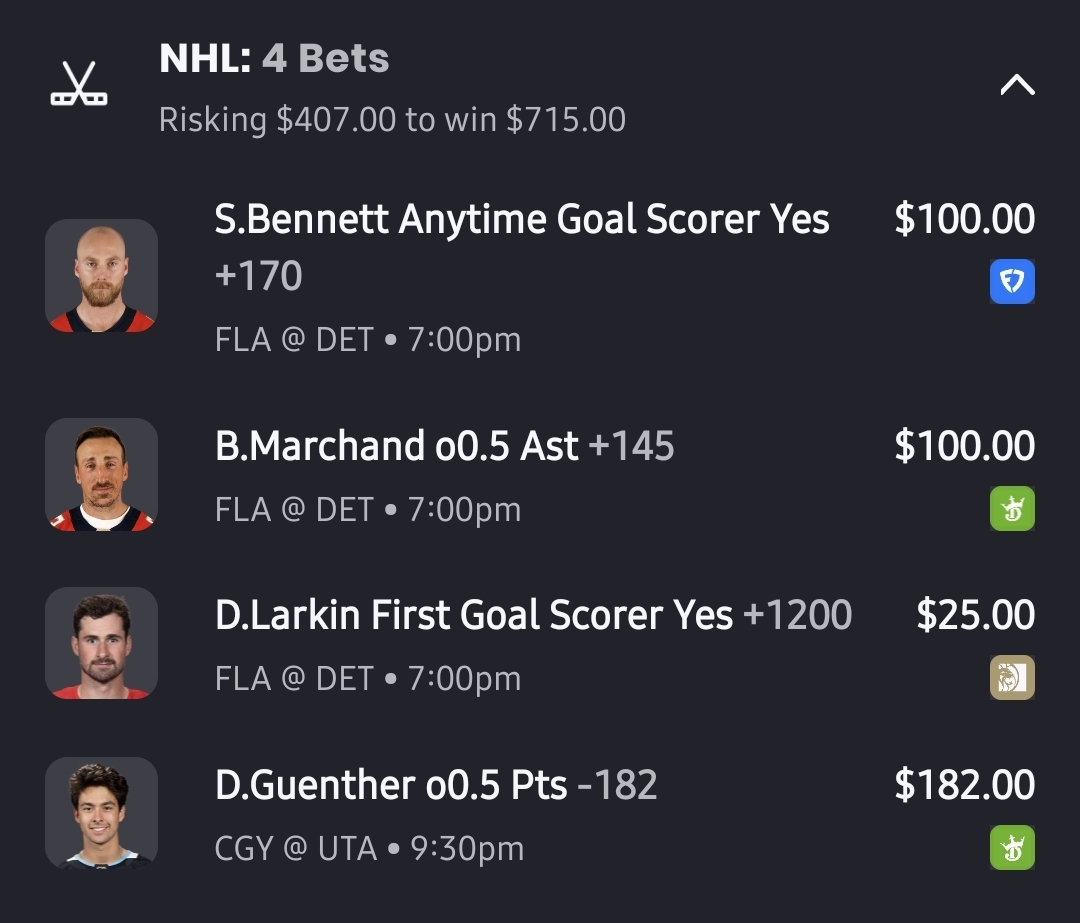Tap the +1200 odds on Larkin
Screen dimensions: 1080x923
click(x=798, y=616)
